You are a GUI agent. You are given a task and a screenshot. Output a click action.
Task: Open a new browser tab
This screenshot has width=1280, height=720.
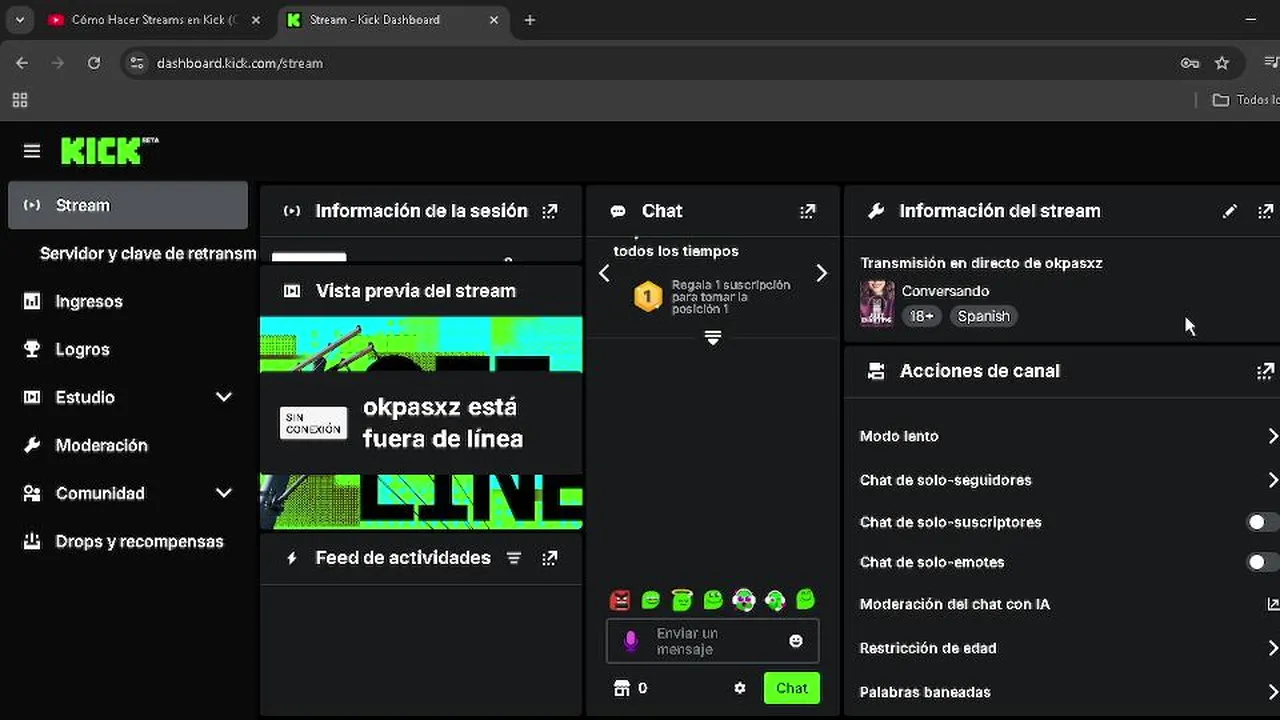530,20
